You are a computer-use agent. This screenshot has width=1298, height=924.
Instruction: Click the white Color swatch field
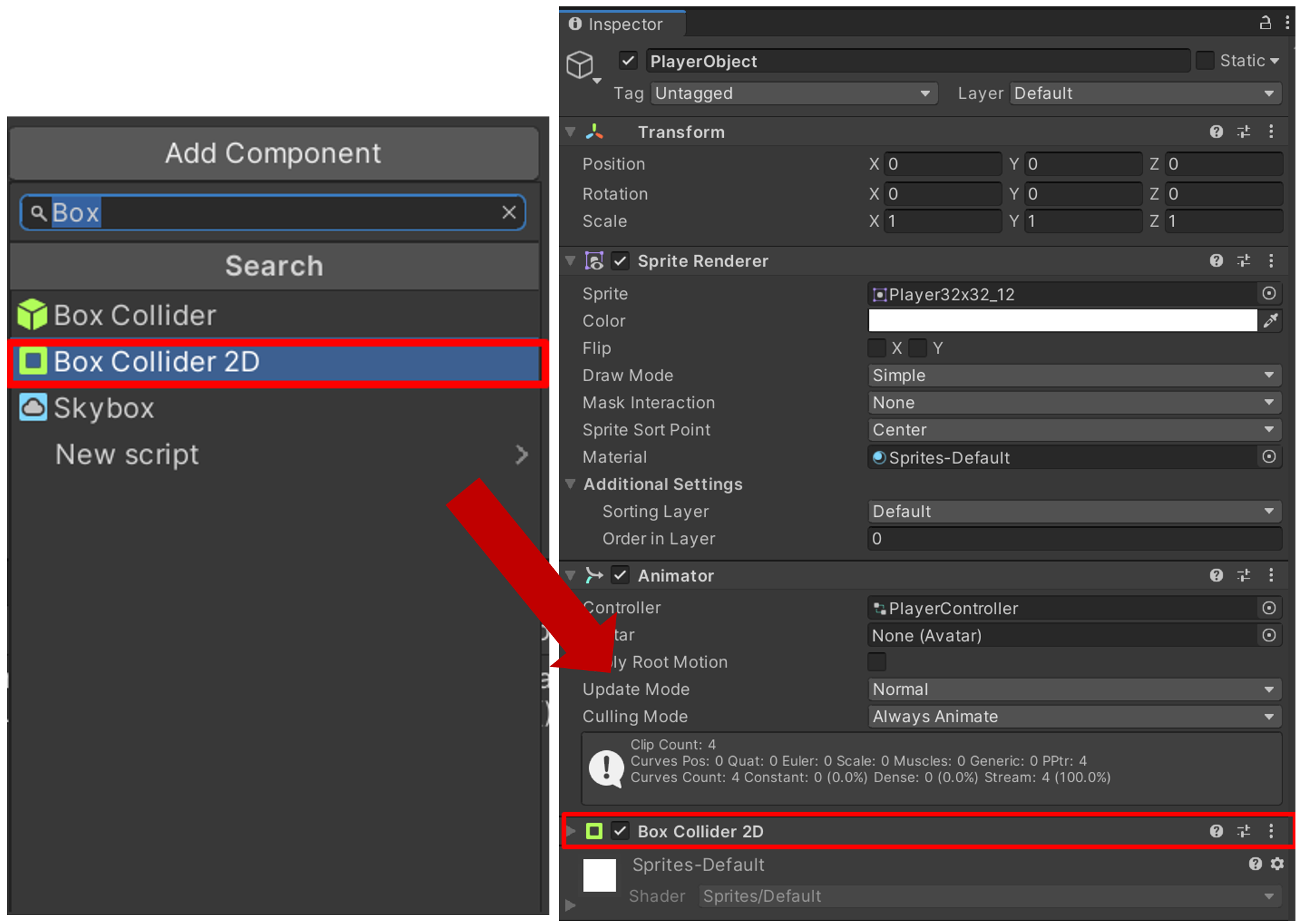click(1062, 321)
